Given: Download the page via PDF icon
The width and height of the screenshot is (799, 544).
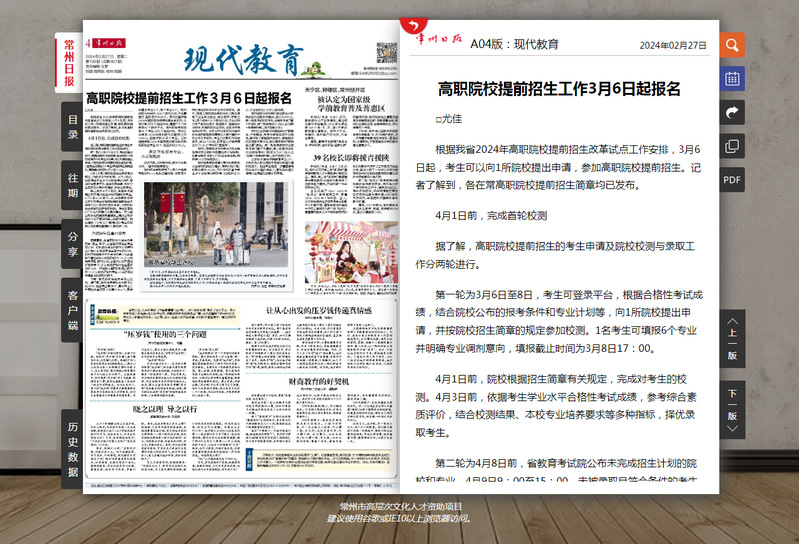Looking at the screenshot, I should click(732, 179).
